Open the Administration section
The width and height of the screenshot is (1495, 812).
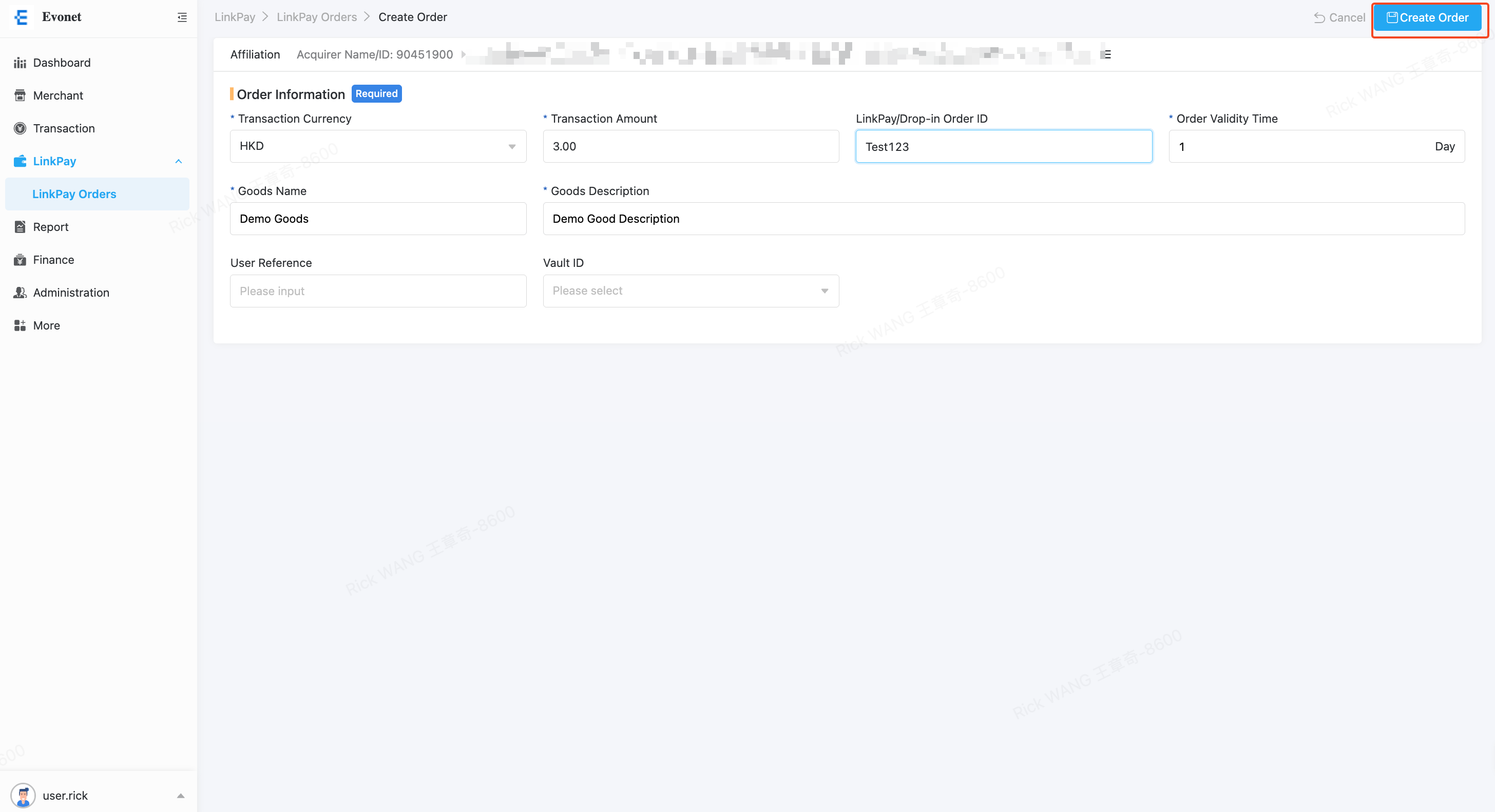[71, 293]
